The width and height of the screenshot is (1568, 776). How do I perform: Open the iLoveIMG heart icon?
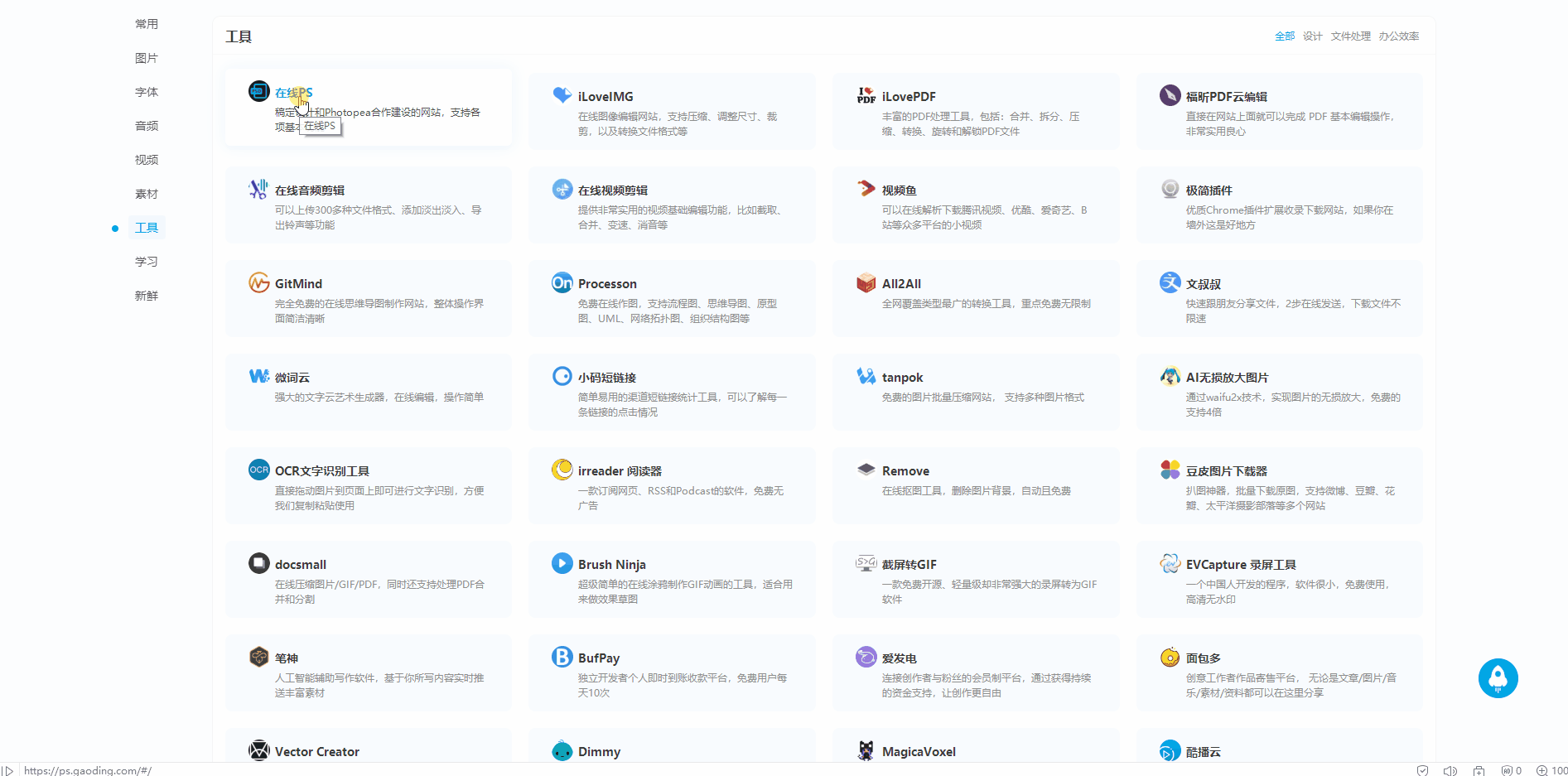[562, 95]
